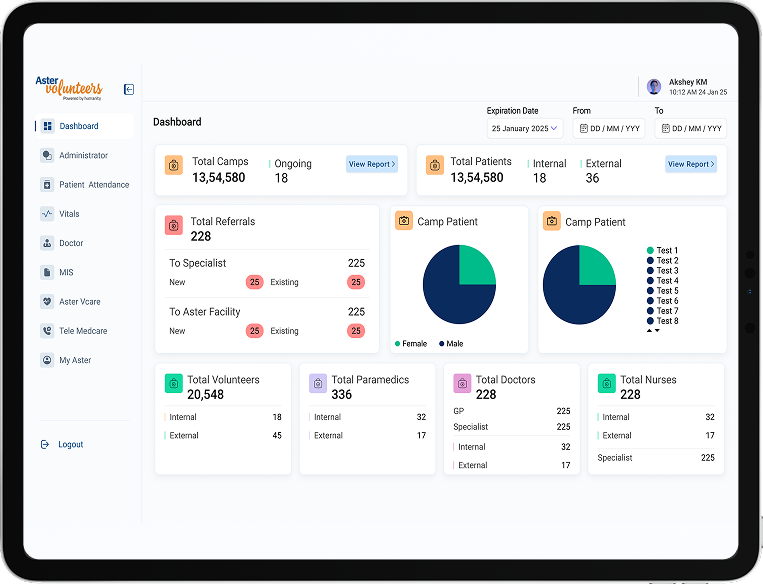Click the Total Paramedics purple icon
Image resolution: width=763 pixels, height=584 pixels.
tap(318, 384)
